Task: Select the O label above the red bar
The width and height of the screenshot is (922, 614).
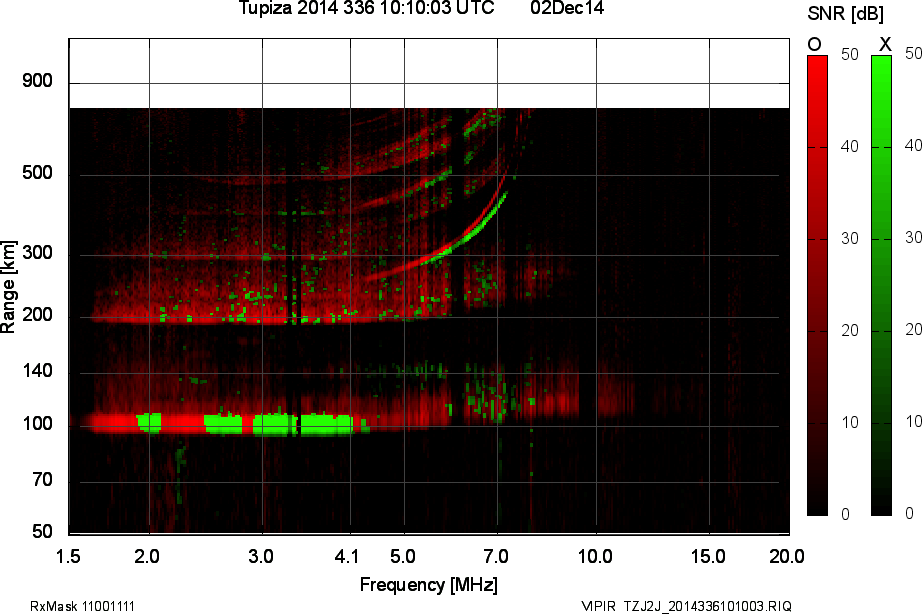Action: click(x=815, y=44)
